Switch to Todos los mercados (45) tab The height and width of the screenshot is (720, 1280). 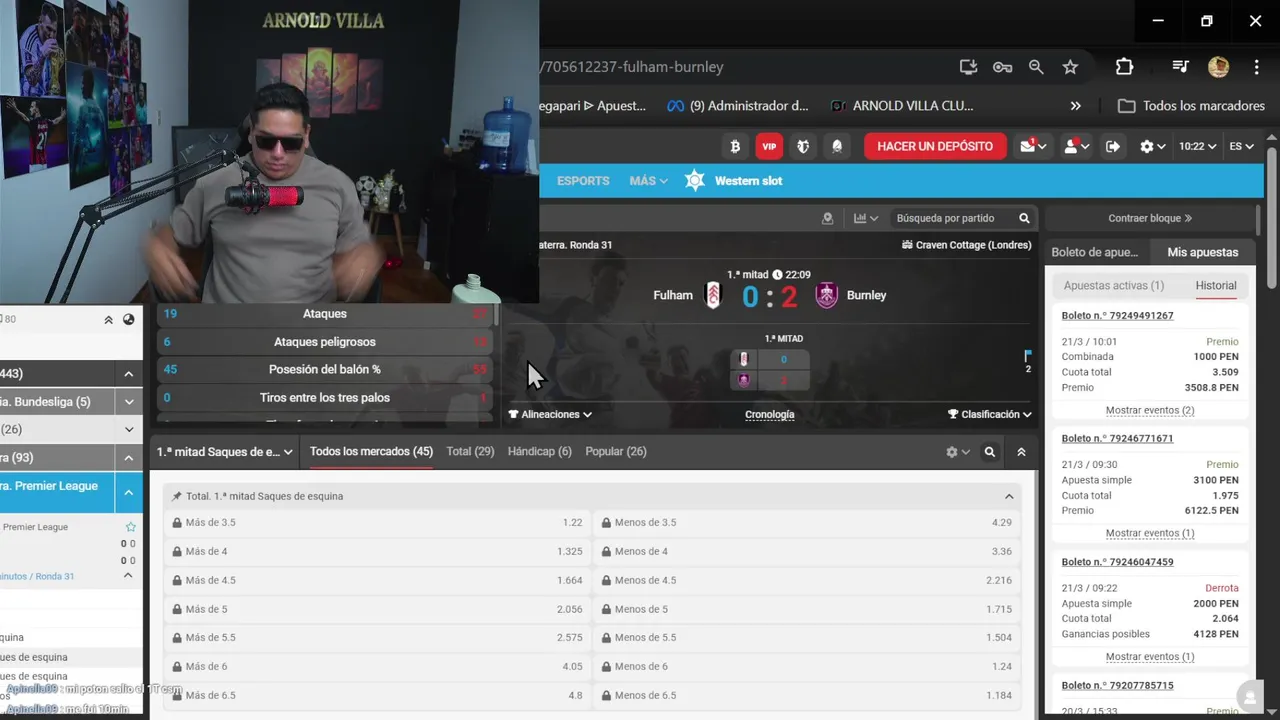(371, 452)
